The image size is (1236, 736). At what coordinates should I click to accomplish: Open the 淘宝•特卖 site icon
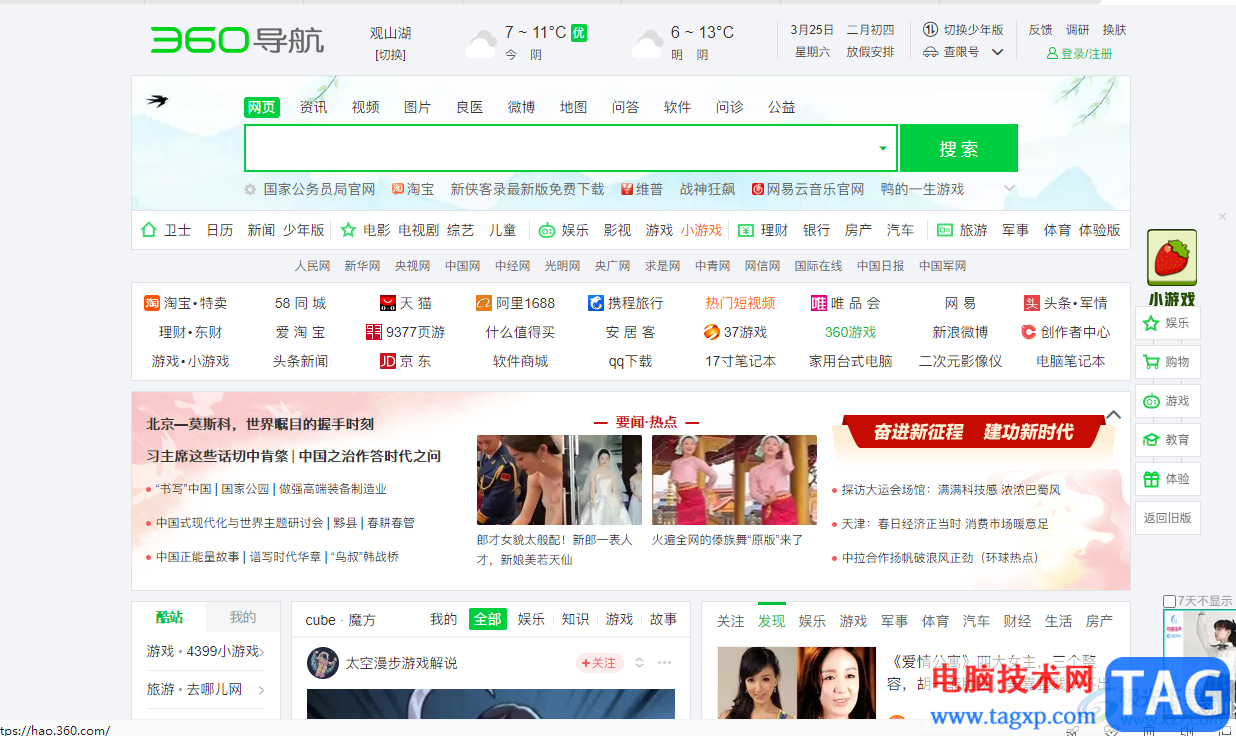(x=152, y=303)
